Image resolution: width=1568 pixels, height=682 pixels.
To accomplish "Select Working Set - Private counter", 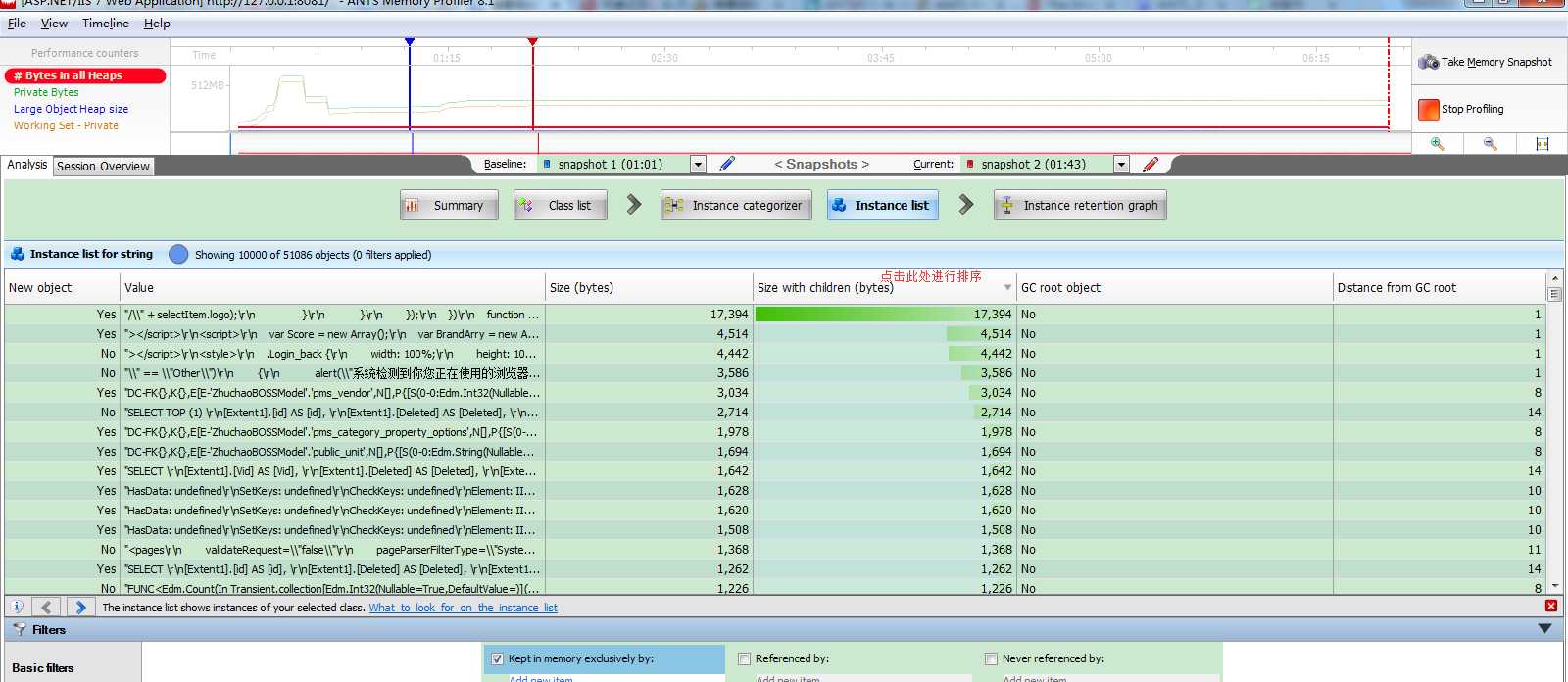I will (x=66, y=125).
